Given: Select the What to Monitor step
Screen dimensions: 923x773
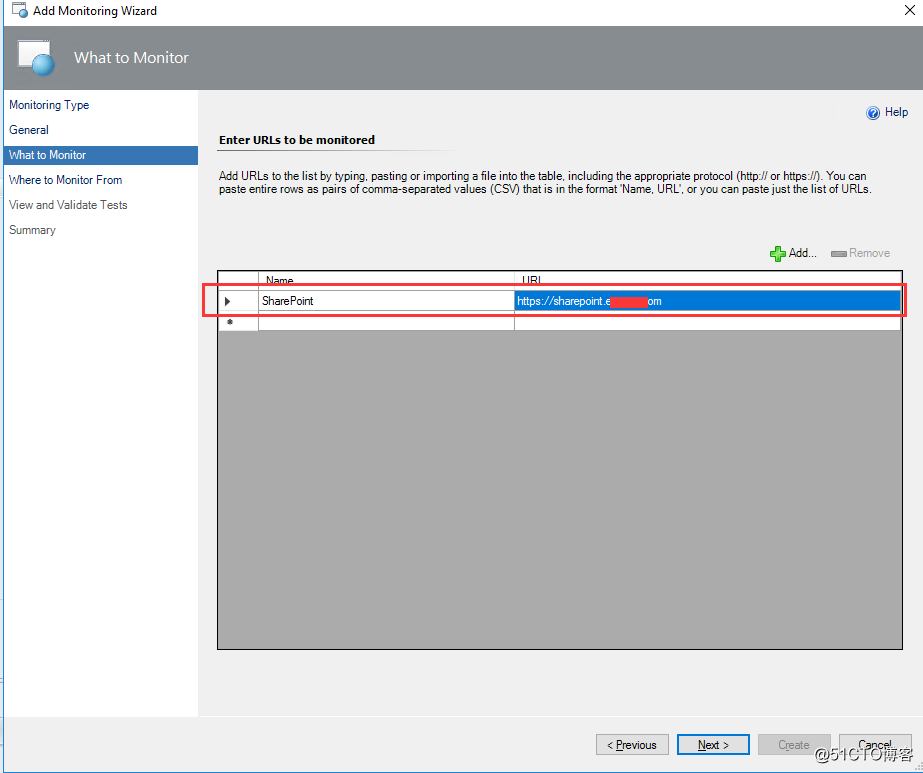Looking at the screenshot, I should pos(101,155).
